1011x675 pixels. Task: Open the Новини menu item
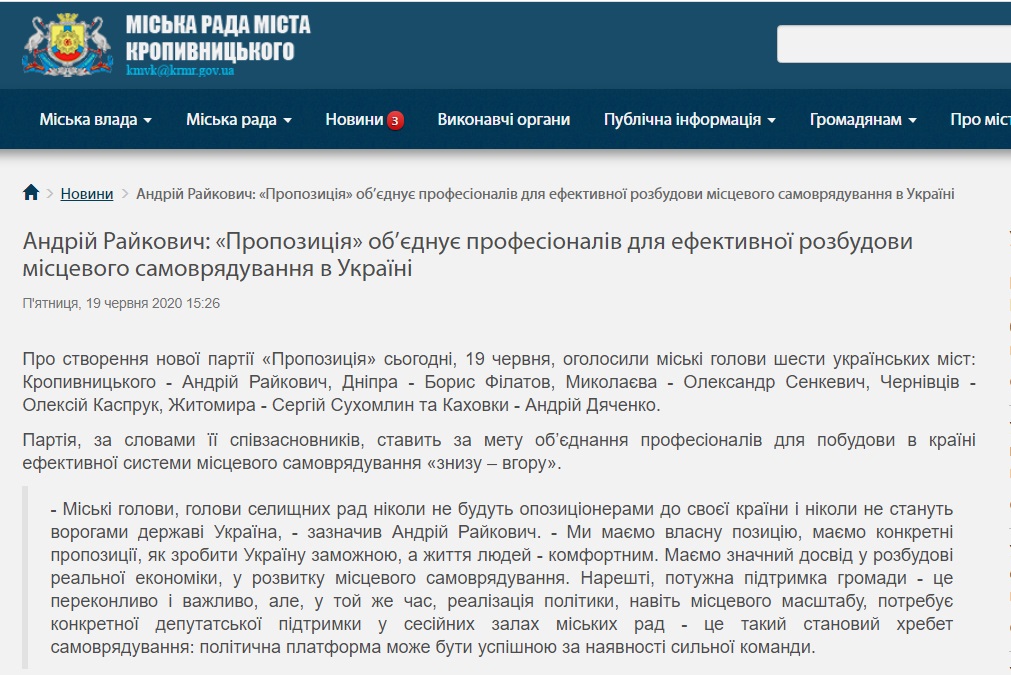coord(355,119)
